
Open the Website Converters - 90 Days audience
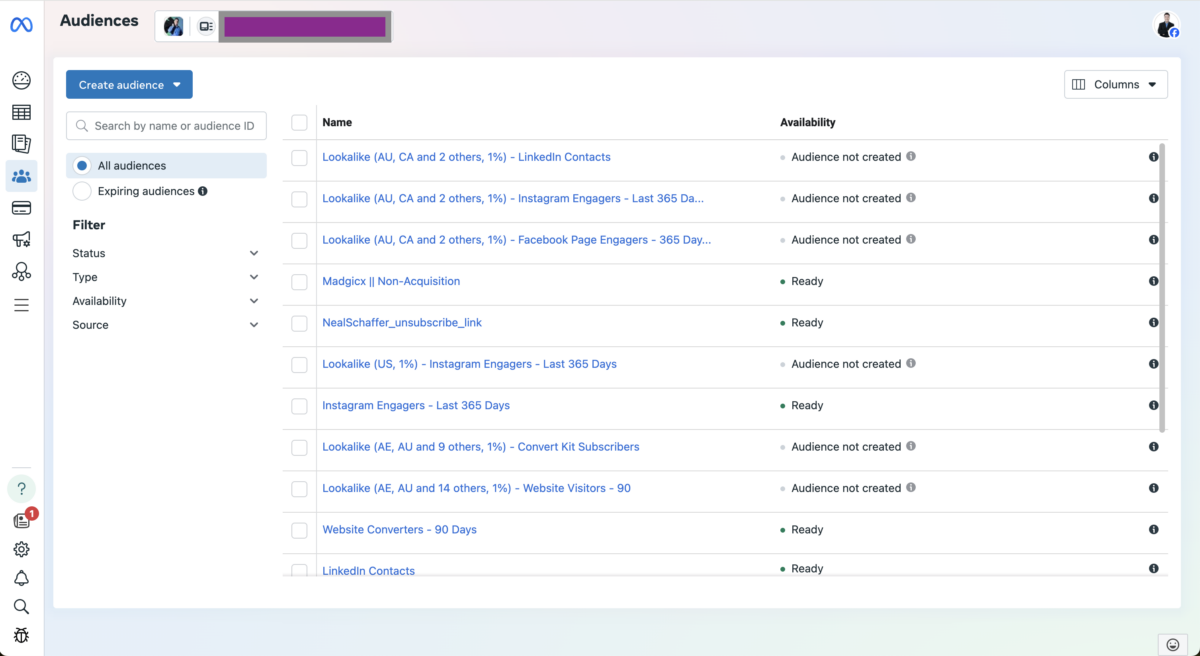tap(399, 530)
